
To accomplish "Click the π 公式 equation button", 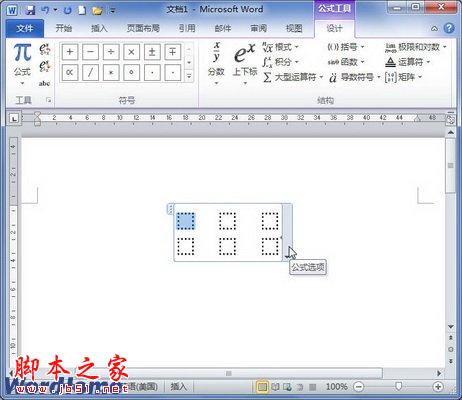I will (x=22, y=59).
